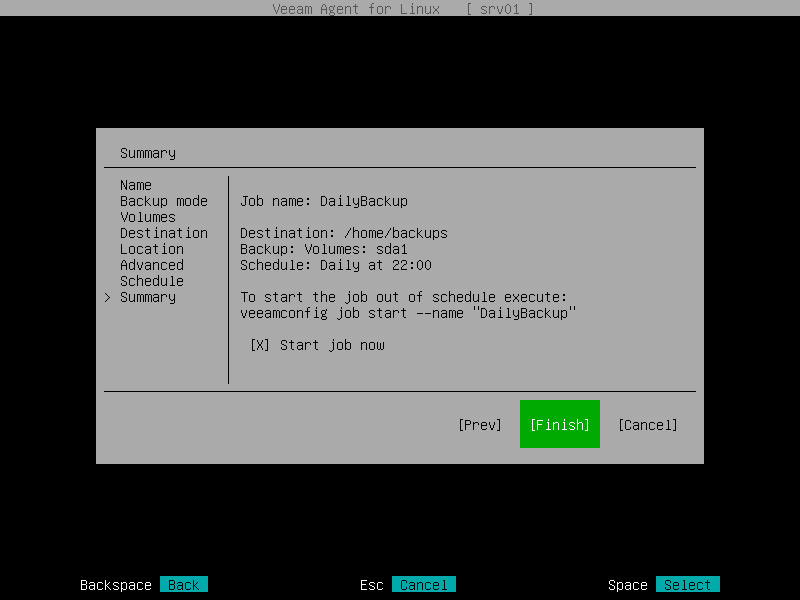This screenshot has height=600, width=800.
Task: Click the Veeam Agent for Linux title
Action: click(x=356, y=9)
